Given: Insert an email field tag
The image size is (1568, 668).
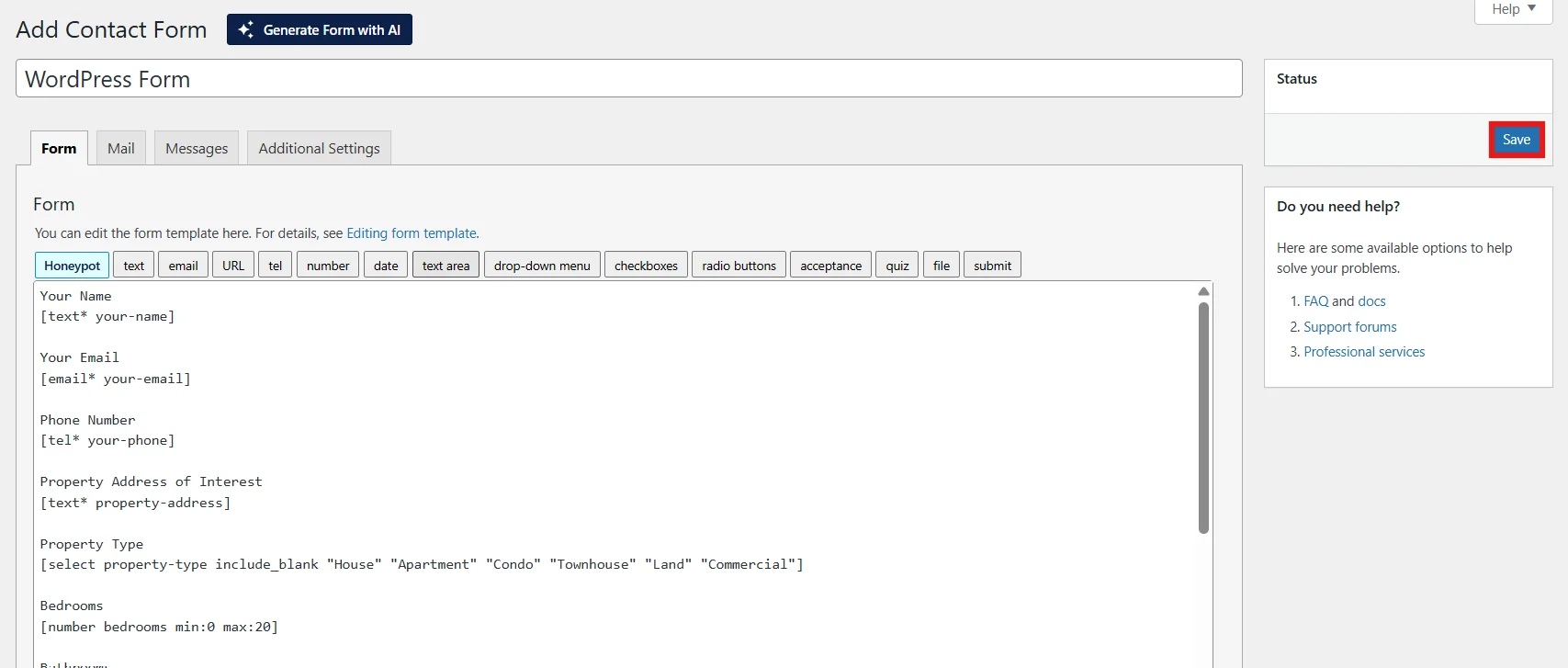Looking at the screenshot, I should pyautogui.click(x=184, y=266).
